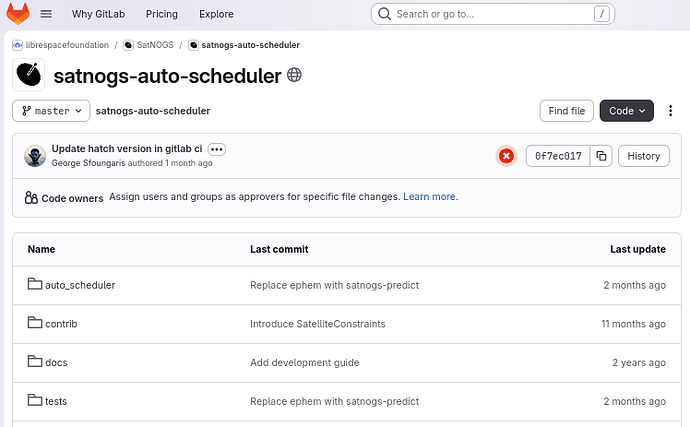Viewport: 690px width, 427px height.
Task: Click the Code owners people icon
Action: [x=31, y=198]
